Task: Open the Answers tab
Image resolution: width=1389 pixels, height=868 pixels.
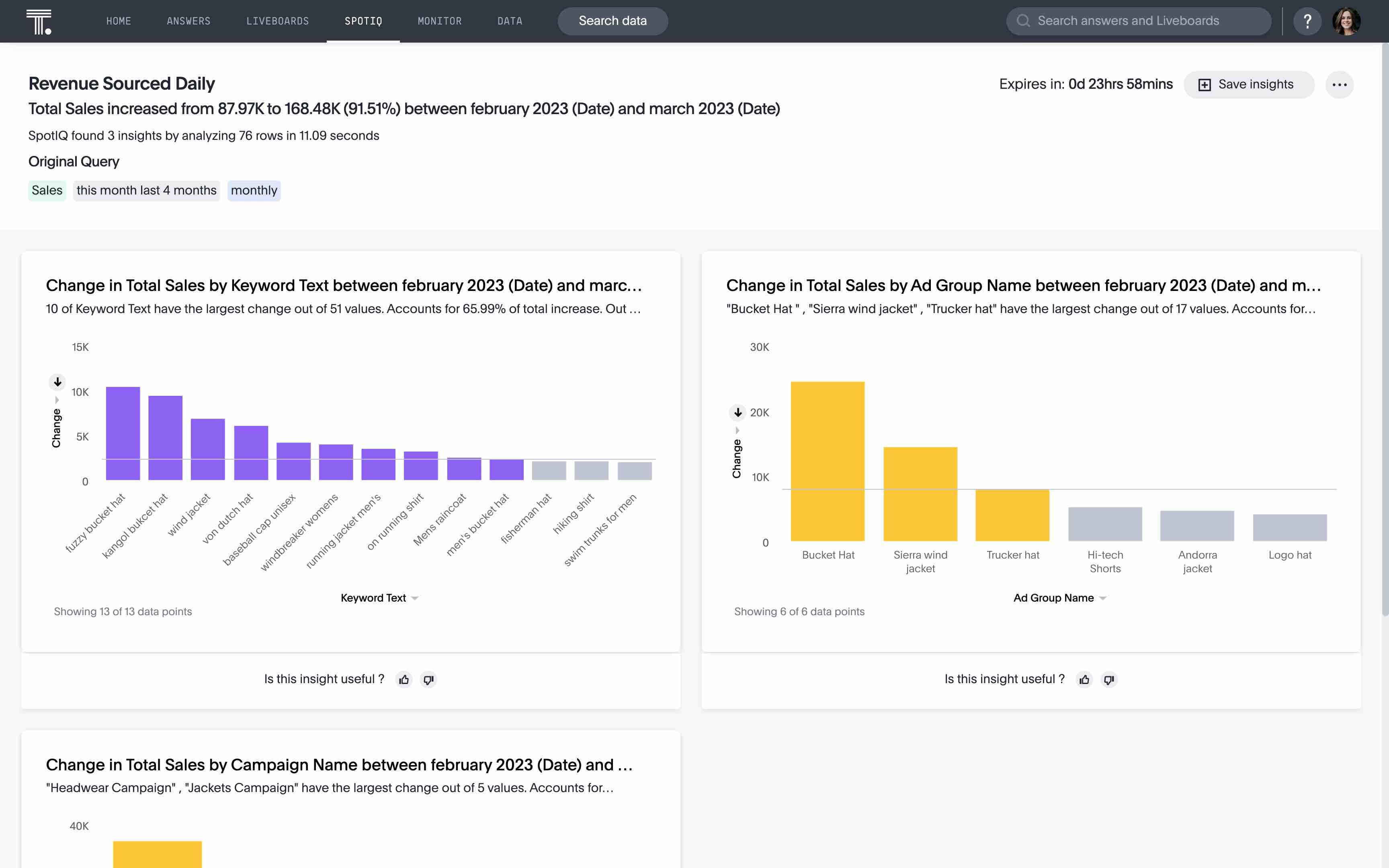Action: pos(189,21)
